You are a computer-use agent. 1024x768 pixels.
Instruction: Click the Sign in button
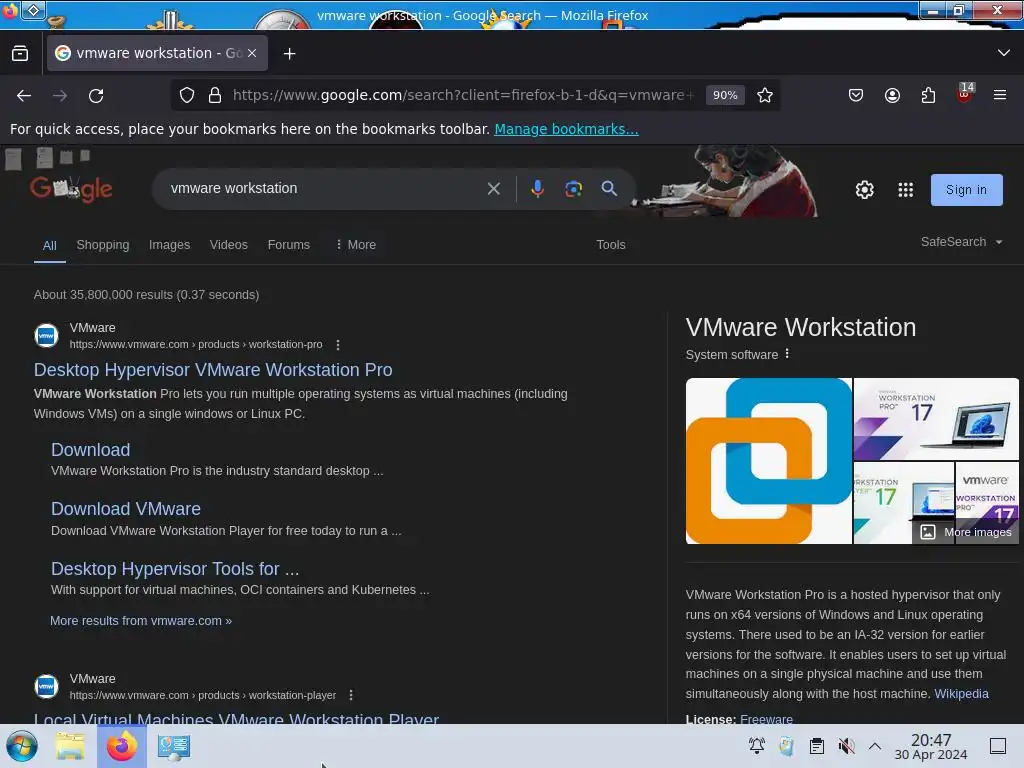(967, 190)
